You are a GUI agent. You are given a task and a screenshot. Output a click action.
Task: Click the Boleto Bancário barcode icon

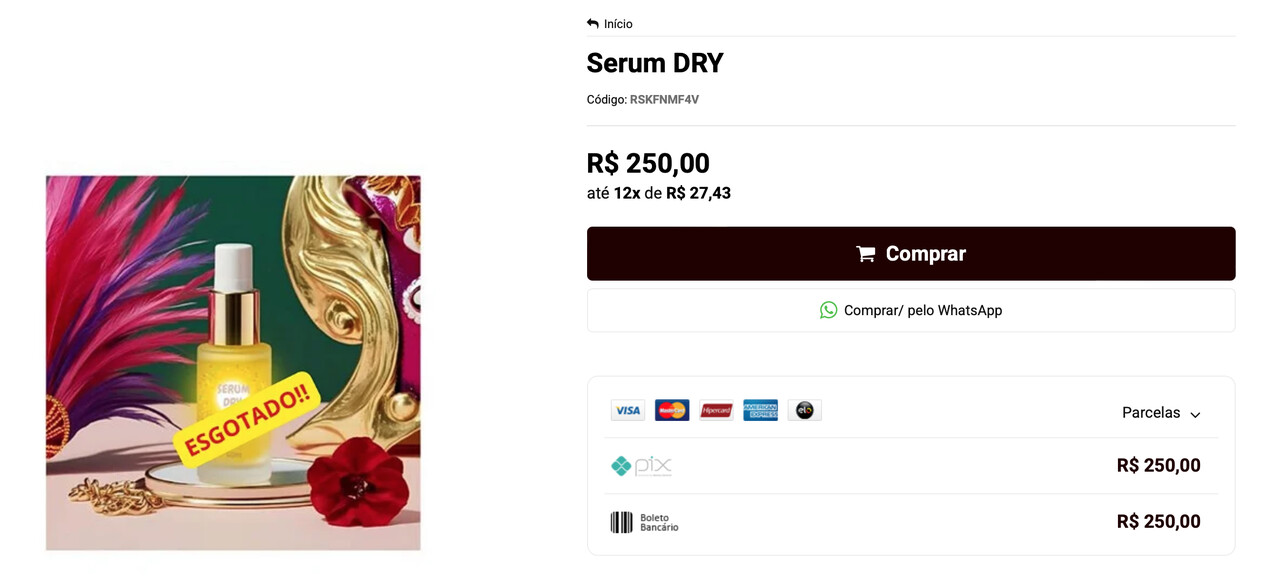622,522
